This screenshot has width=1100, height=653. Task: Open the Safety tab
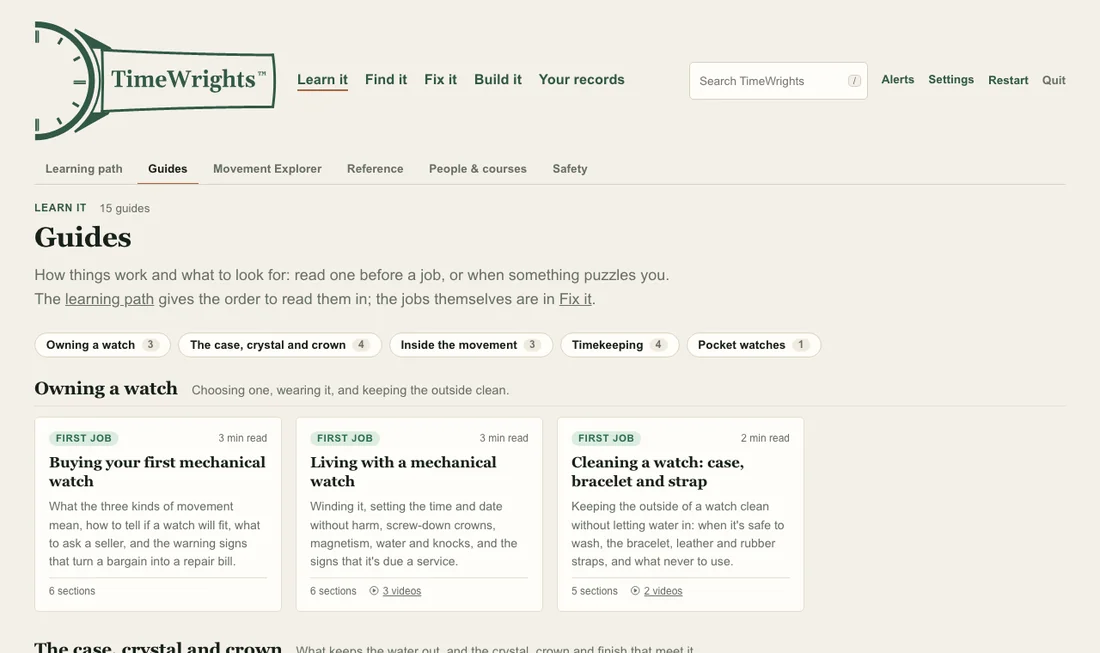[570, 168]
